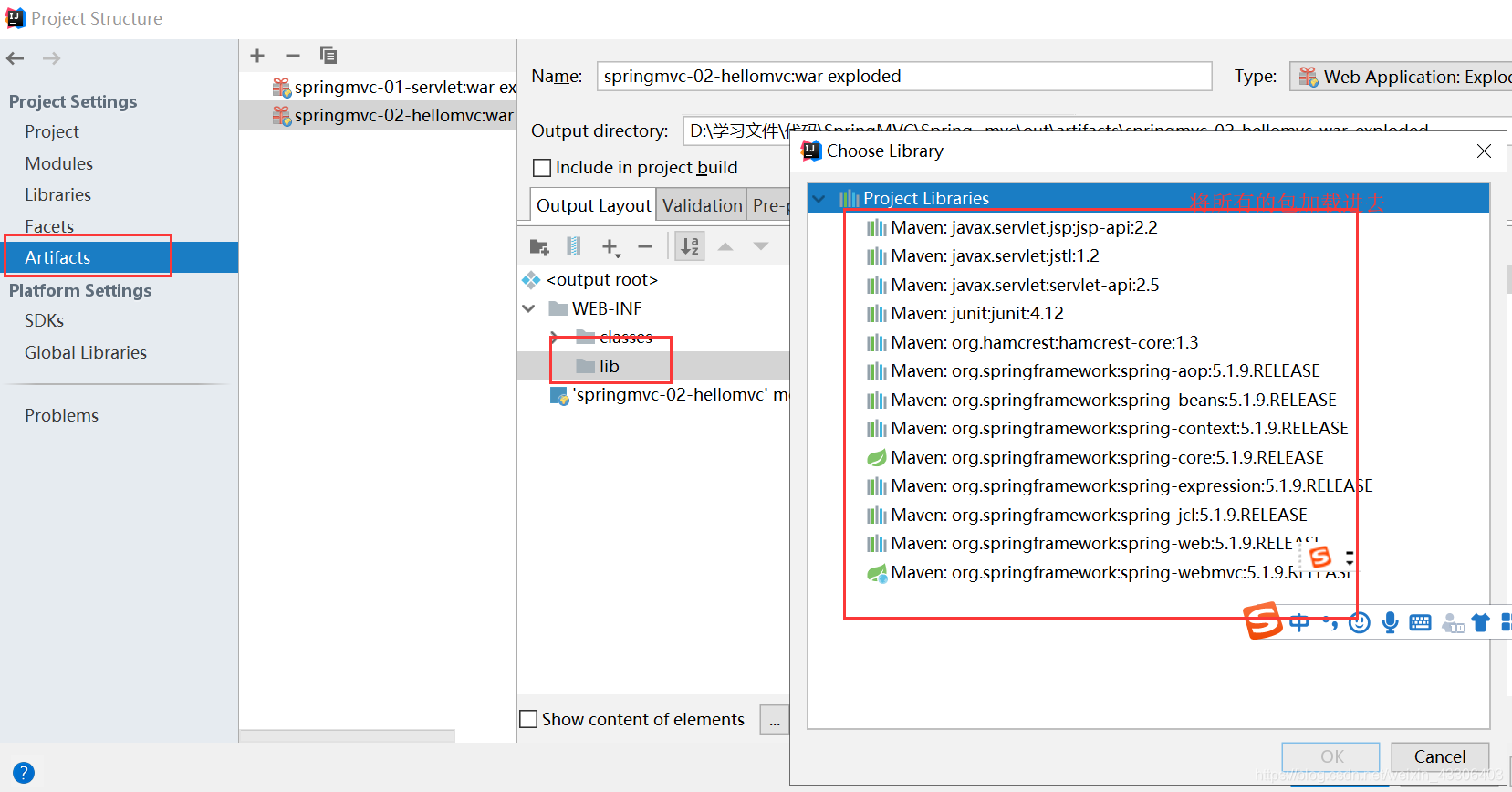Move element down in output layout
Screen dimensions: 1512x792
click(x=761, y=246)
